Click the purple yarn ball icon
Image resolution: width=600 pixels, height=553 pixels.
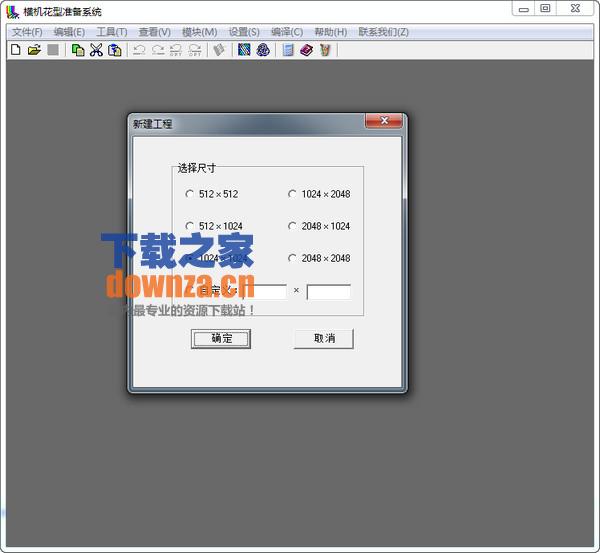tap(263, 49)
